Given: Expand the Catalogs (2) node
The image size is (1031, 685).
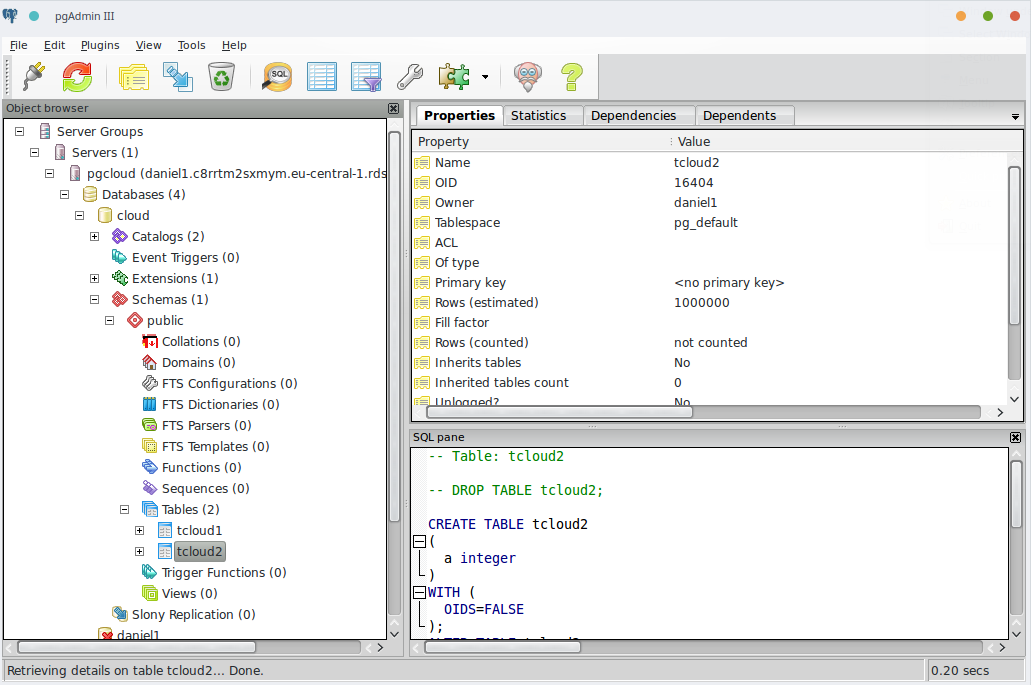Looking at the screenshot, I should coord(95,237).
